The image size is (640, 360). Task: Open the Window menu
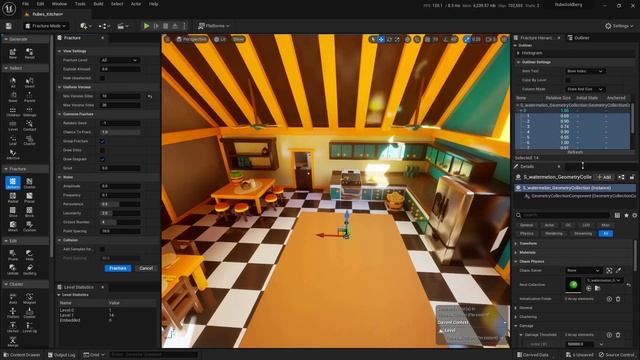59,4
